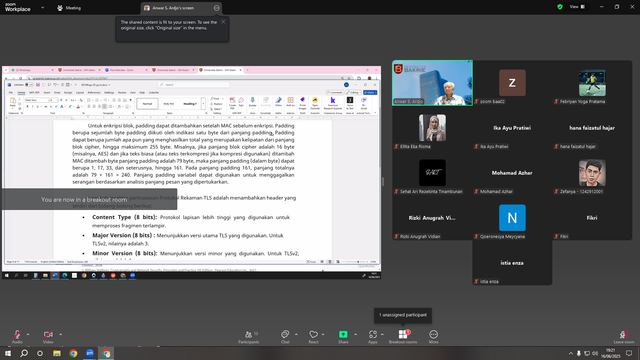The height and width of the screenshot is (360, 640).
Task: Open Zoom Workplace dropdown chevron
Action: click(x=42, y=7)
